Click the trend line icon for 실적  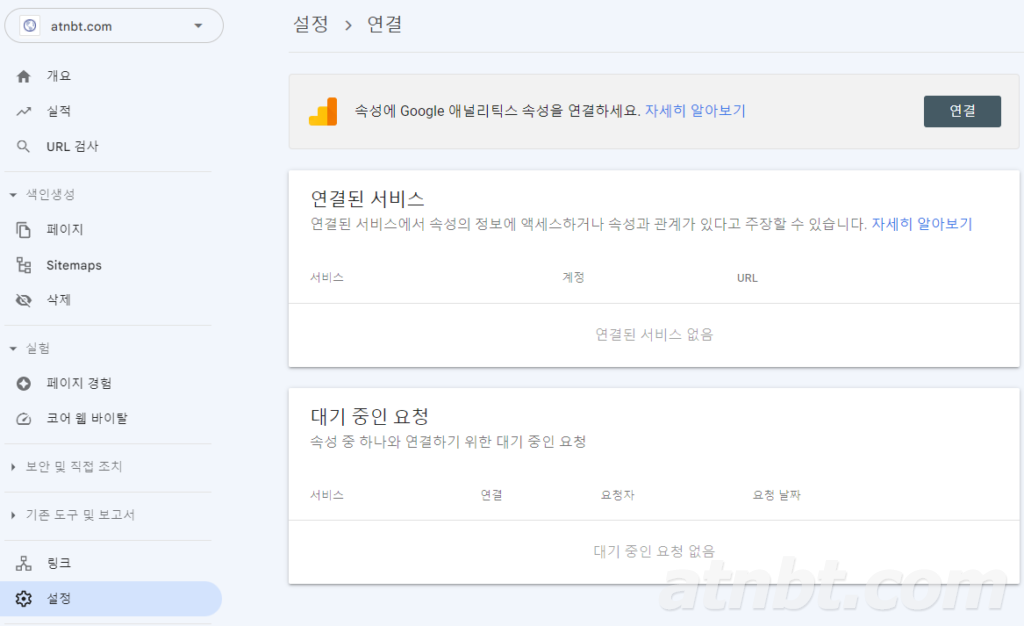click(x=24, y=112)
